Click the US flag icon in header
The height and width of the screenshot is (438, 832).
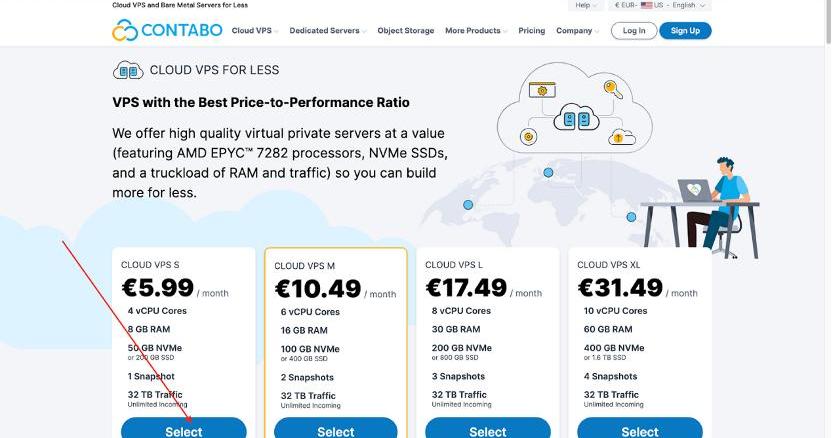(x=646, y=5)
